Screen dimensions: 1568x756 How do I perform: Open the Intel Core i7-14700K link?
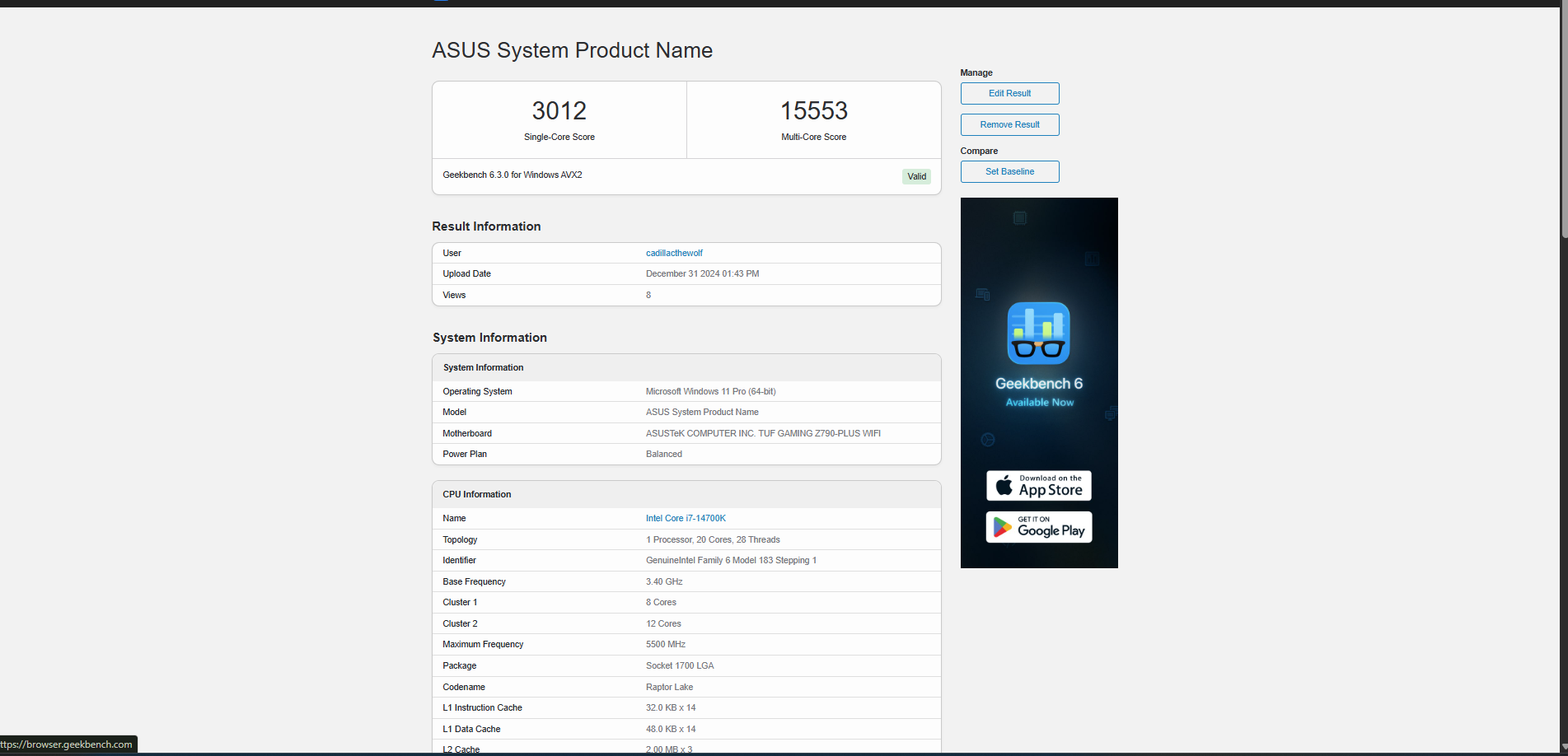click(x=686, y=518)
